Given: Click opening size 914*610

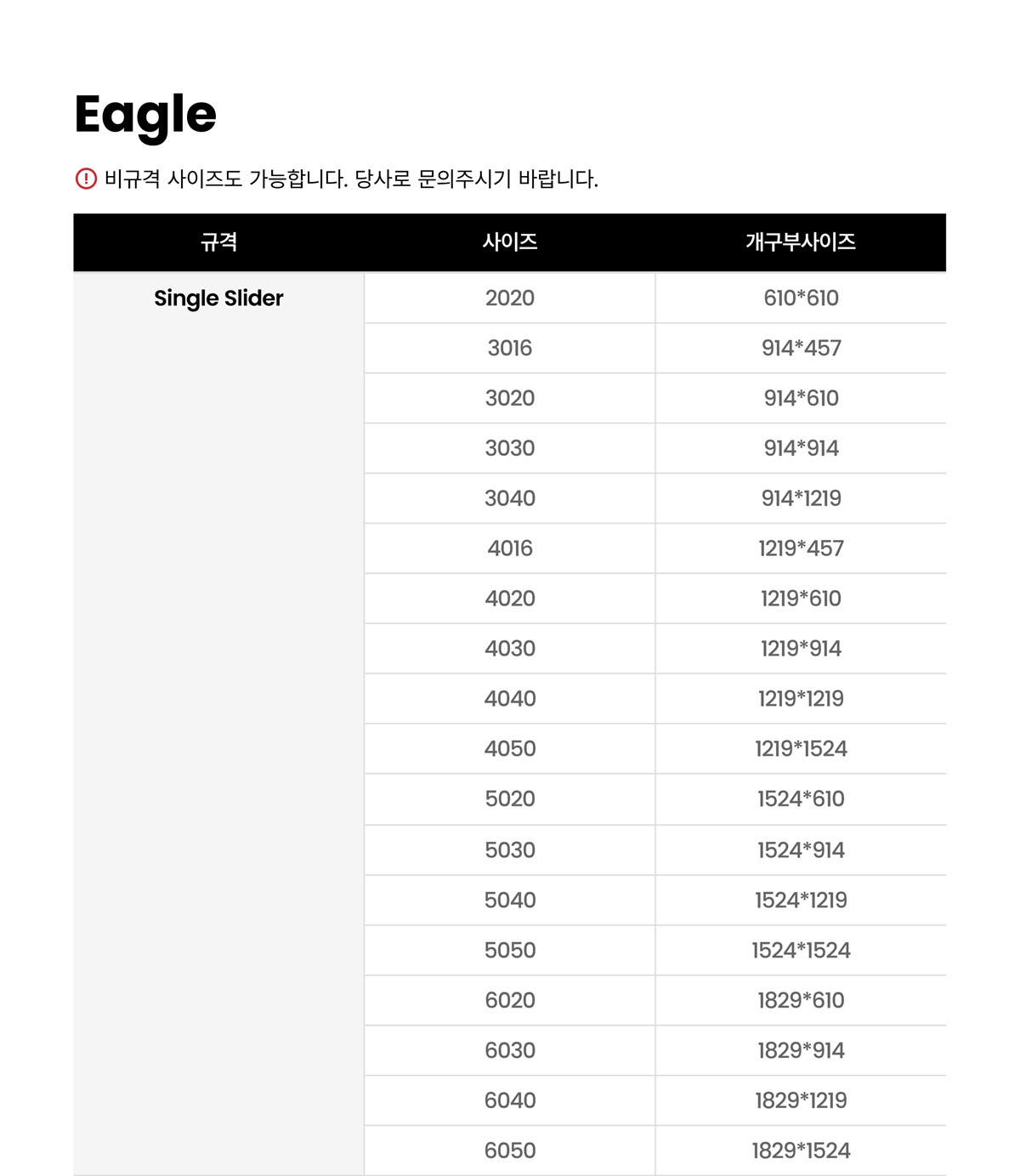Looking at the screenshot, I should tap(801, 398).
